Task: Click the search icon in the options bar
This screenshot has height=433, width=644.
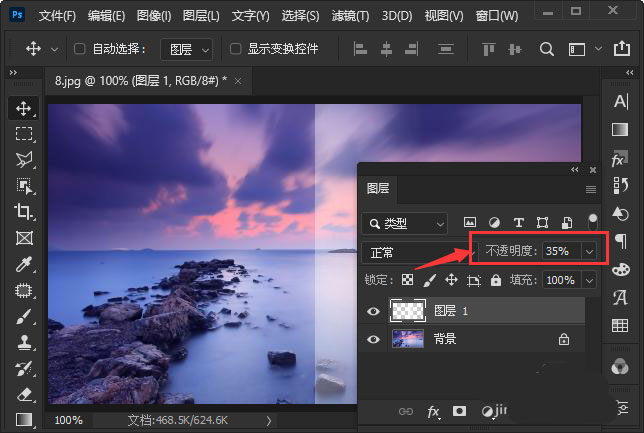Action: coord(547,49)
